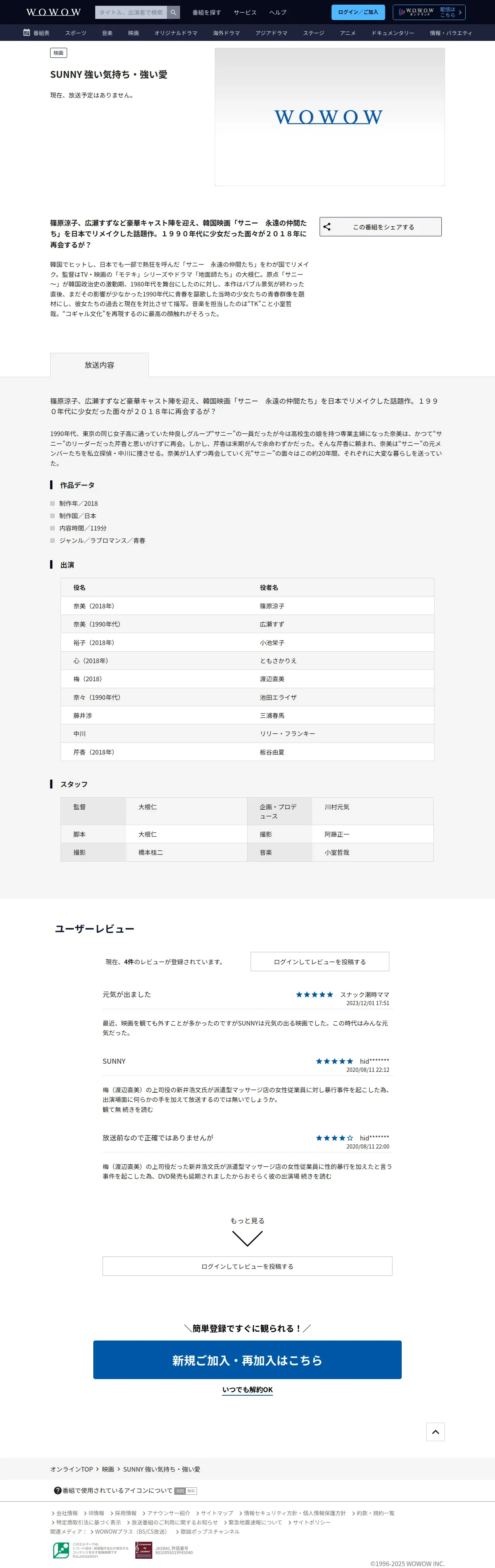495x1568 pixels.
Task: Go to the 海外ドラマ category
Action: [226, 33]
